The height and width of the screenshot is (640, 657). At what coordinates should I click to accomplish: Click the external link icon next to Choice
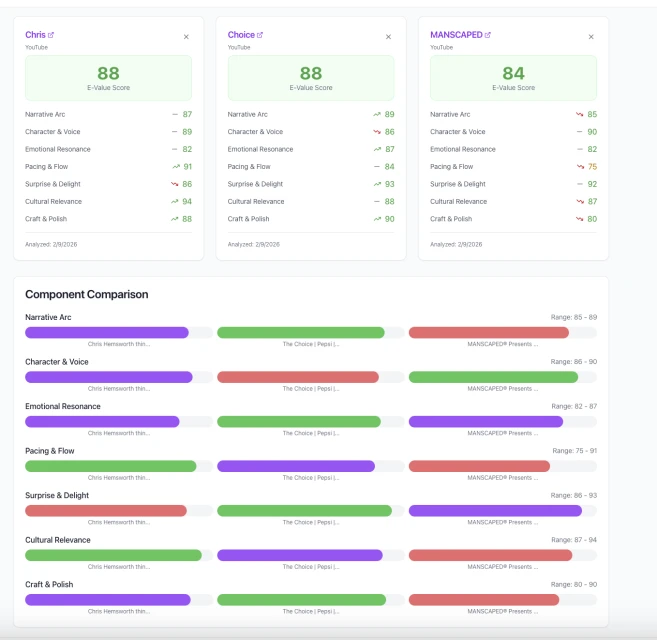click(260, 35)
